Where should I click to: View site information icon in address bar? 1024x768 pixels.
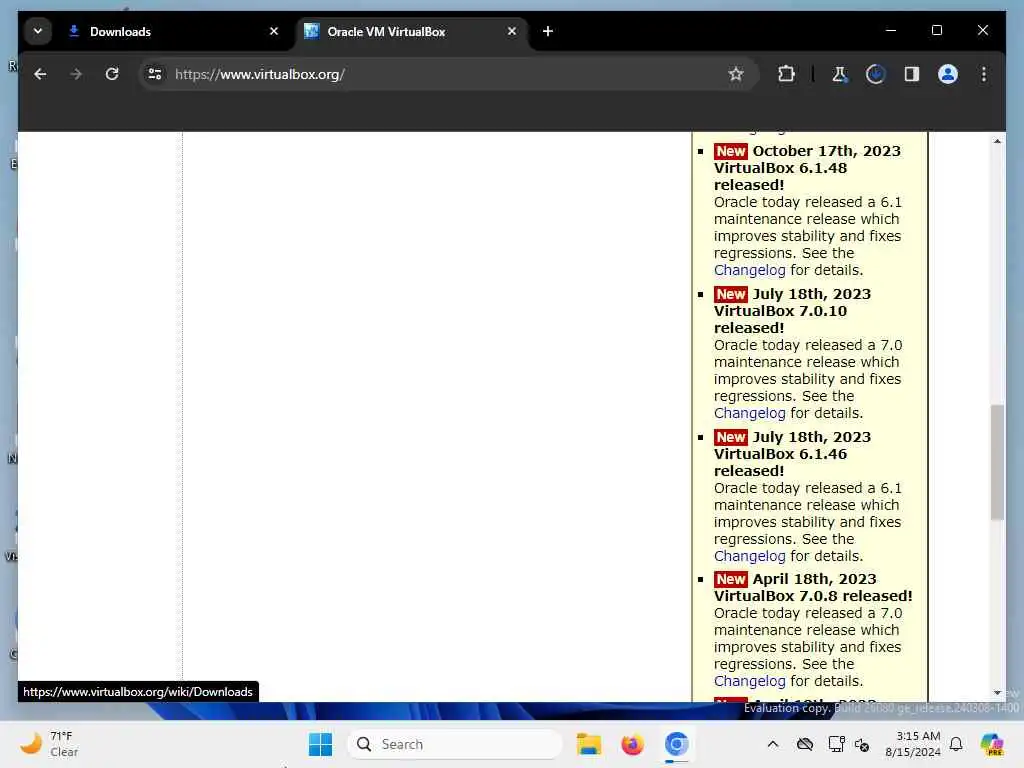(155, 74)
